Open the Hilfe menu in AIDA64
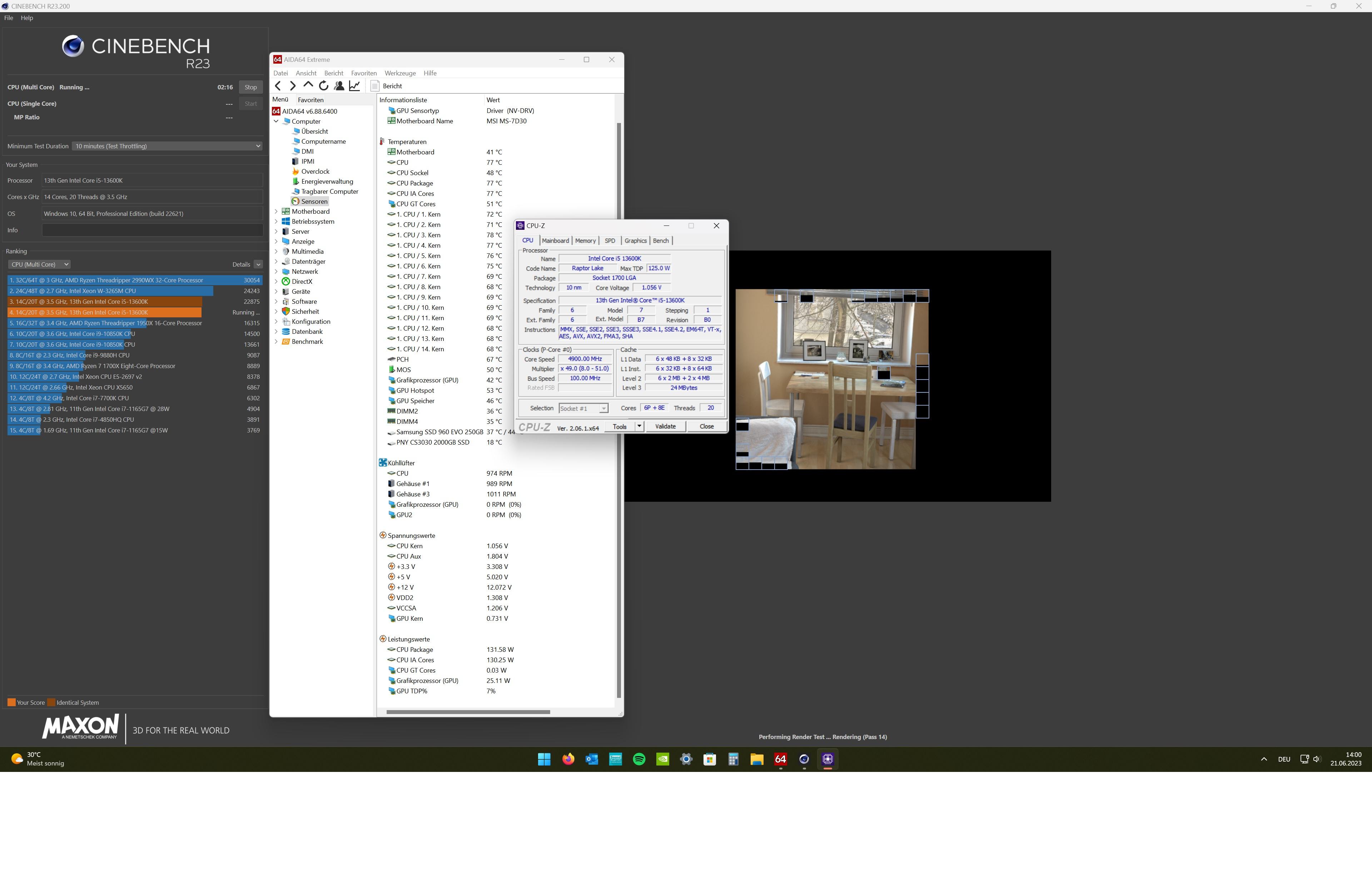Viewport: 1372px width, 882px height. click(x=430, y=73)
